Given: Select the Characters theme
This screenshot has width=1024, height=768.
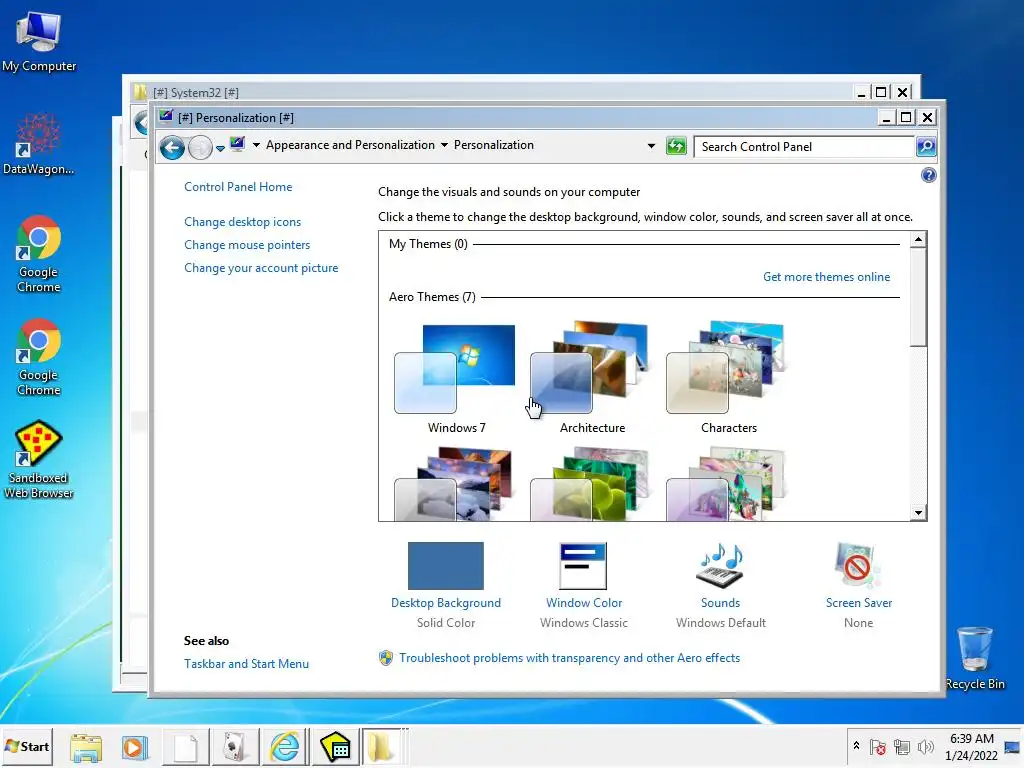Looking at the screenshot, I should coord(728,379).
